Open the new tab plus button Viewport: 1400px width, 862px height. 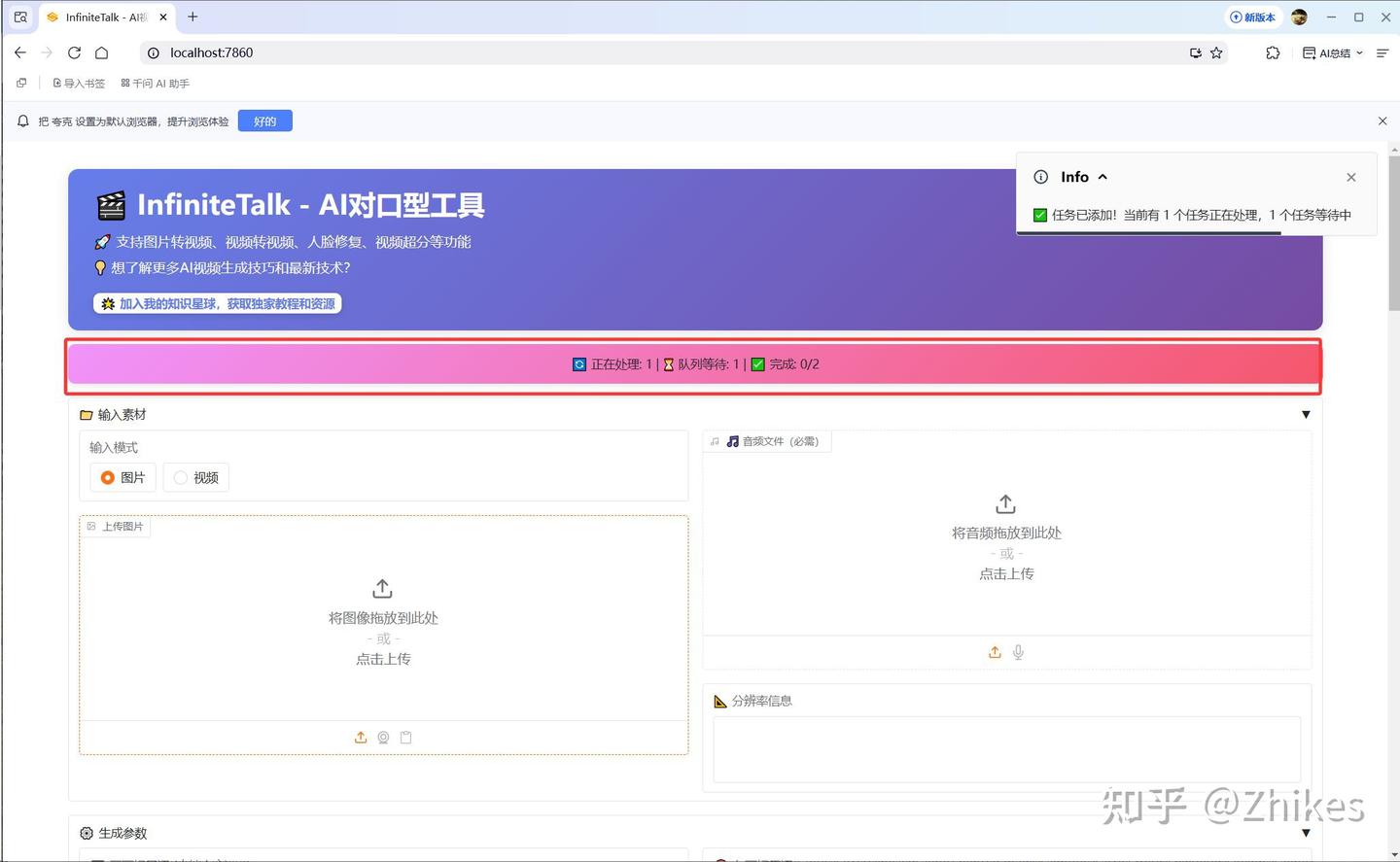pyautogui.click(x=192, y=17)
